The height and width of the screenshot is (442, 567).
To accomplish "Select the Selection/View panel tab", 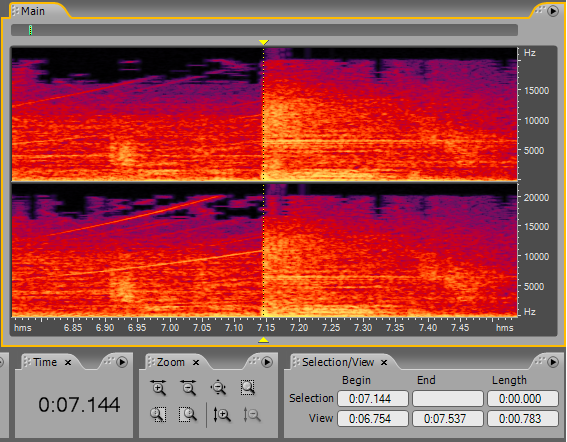I will [x=338, y=362].
